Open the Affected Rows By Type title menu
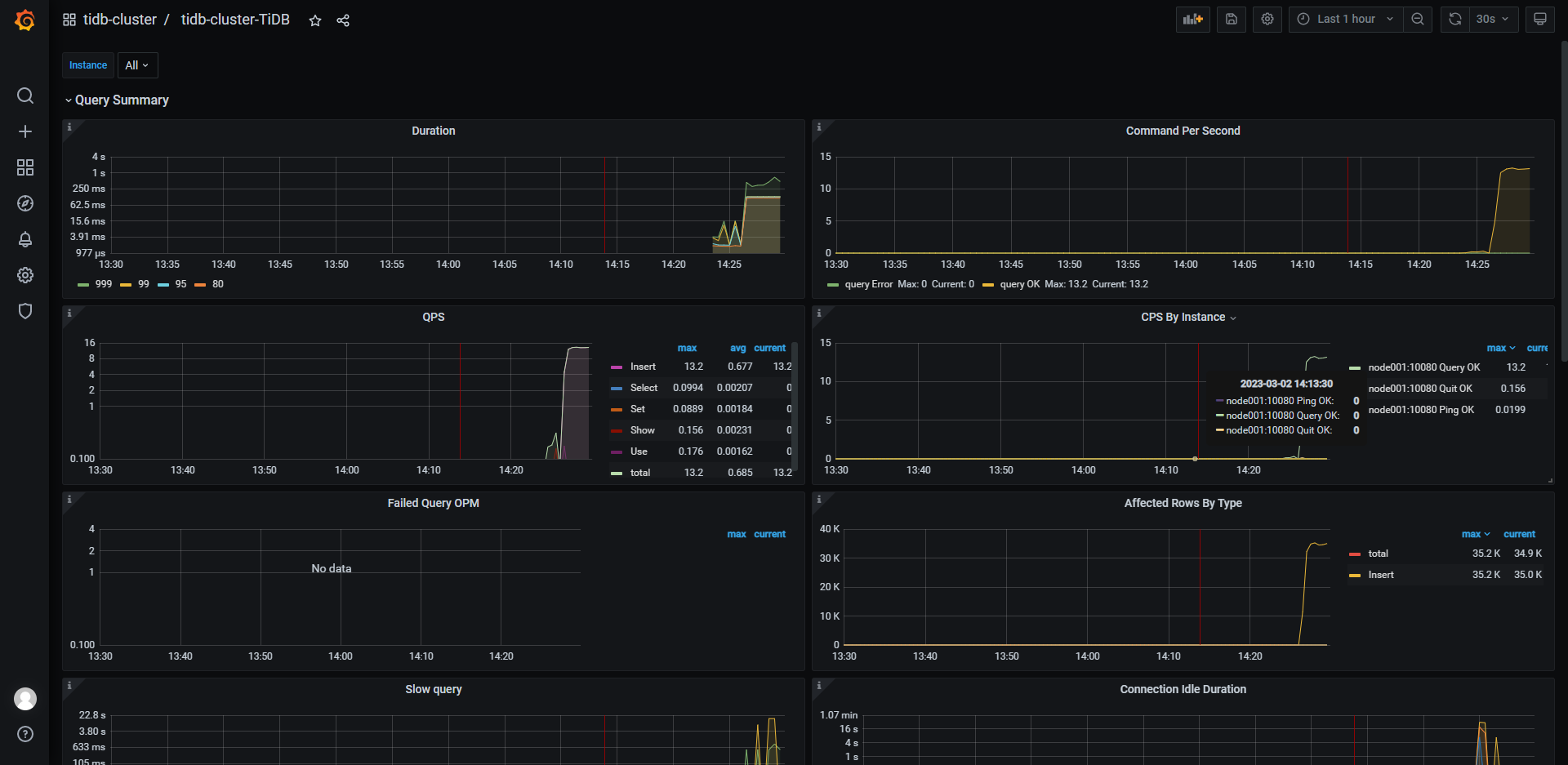Image resolution: width=1568 pixels, height=765 pixels. tap(1183, 503)
